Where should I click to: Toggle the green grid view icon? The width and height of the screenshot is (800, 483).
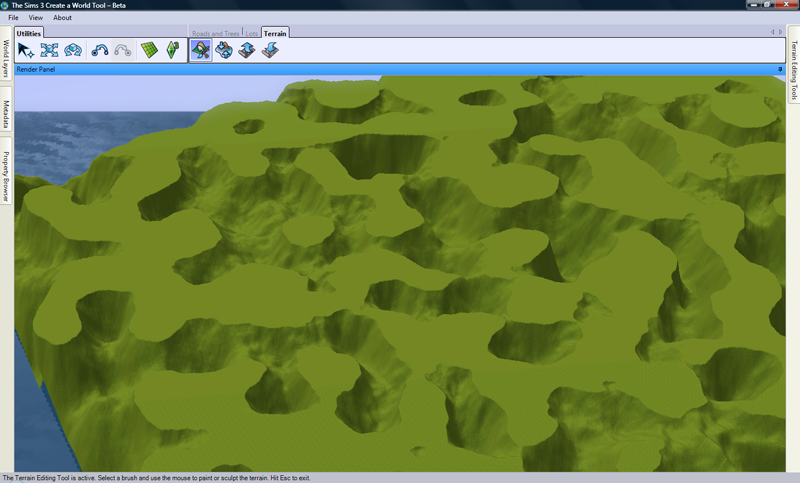pyautogui.click(x=149, y=50)
